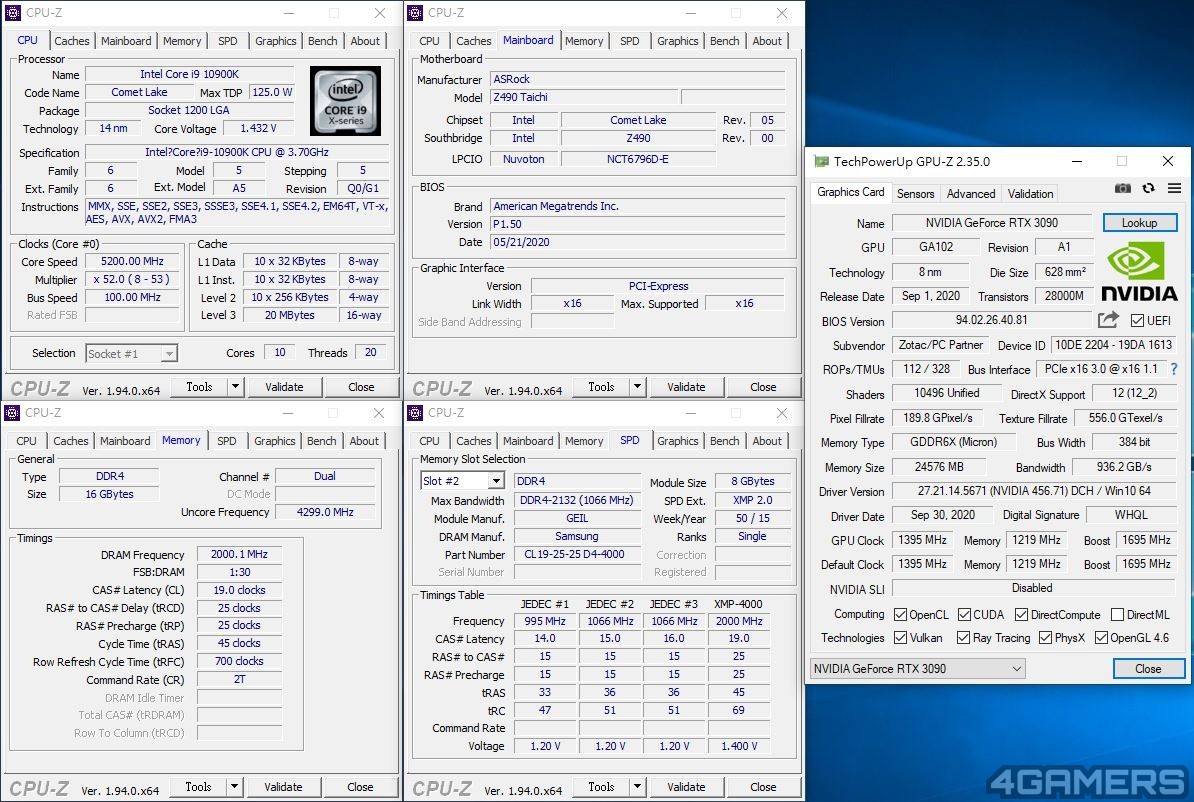Select the About tab in the CPU-Z Mainboard window
The image size is (1194, 802).
767,41
